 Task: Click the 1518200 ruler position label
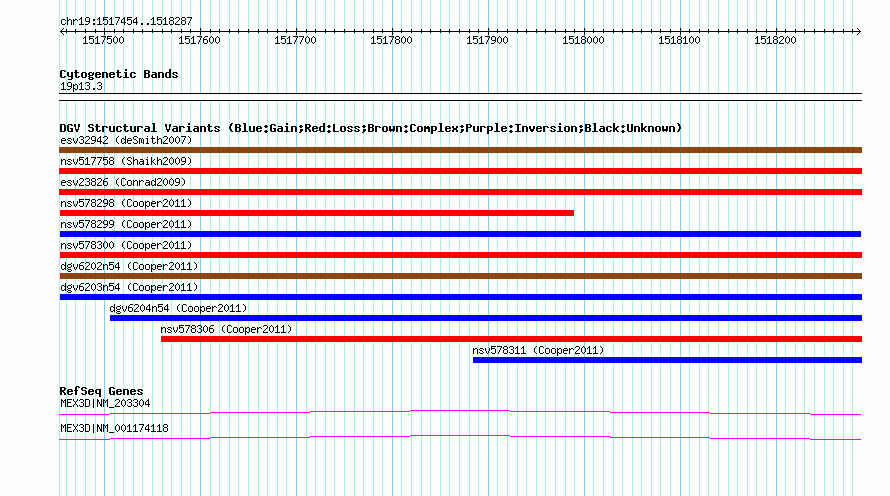click(775, 40)
